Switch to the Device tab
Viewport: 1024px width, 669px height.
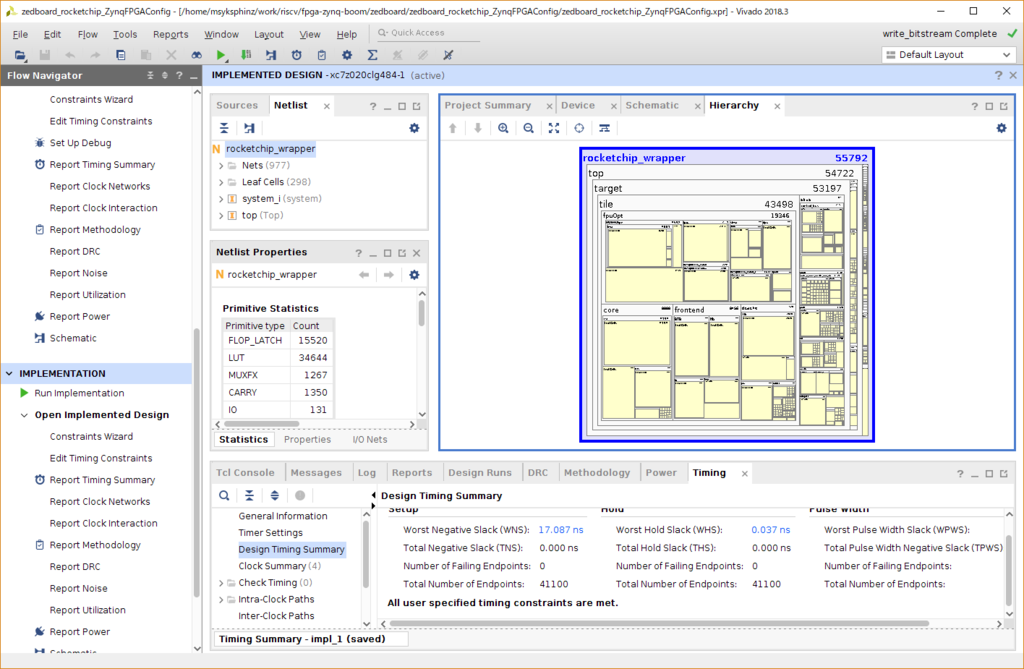[x=578, y=105]
